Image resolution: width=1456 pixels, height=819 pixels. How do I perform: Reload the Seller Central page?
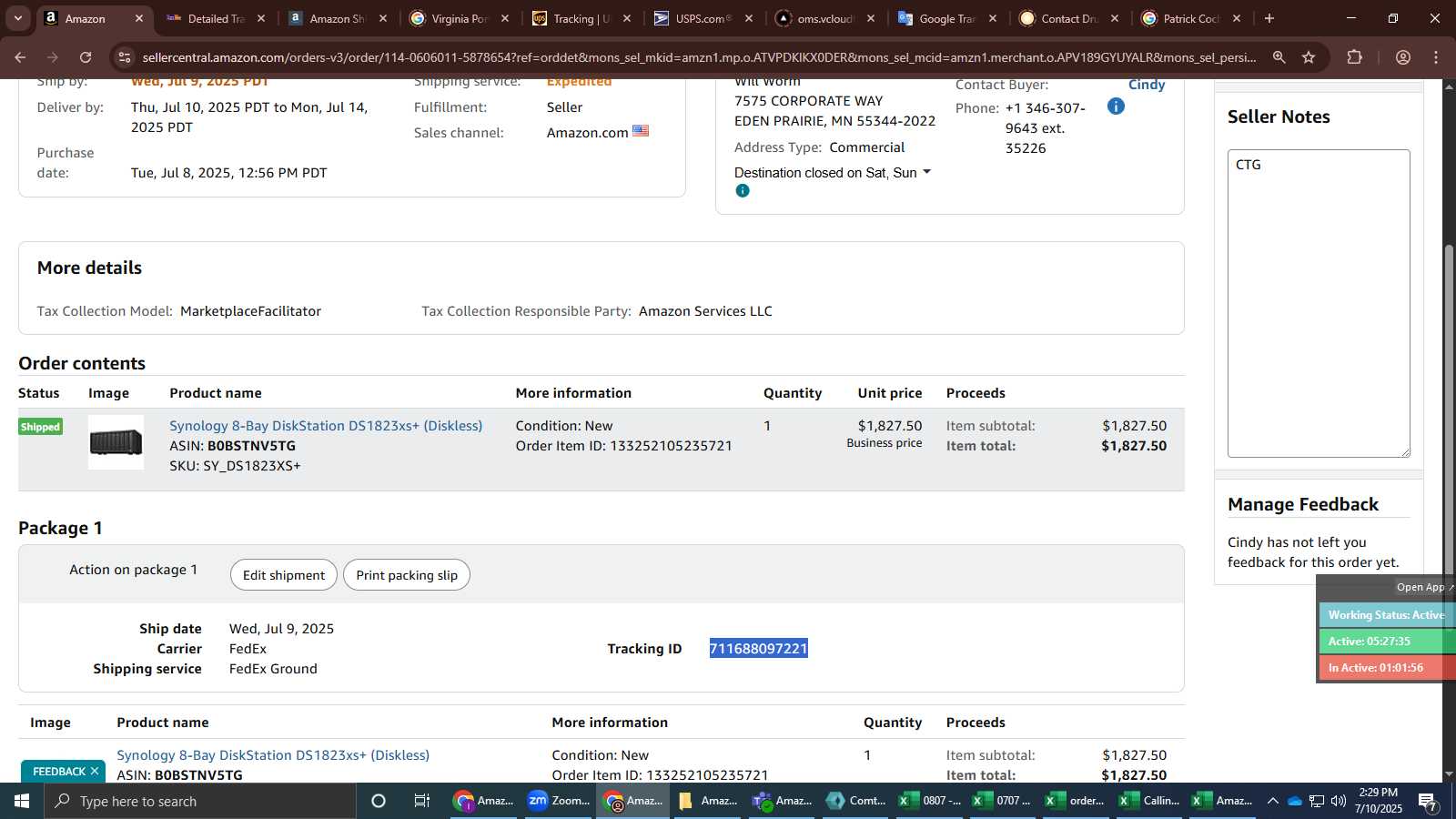coord(86,57)
